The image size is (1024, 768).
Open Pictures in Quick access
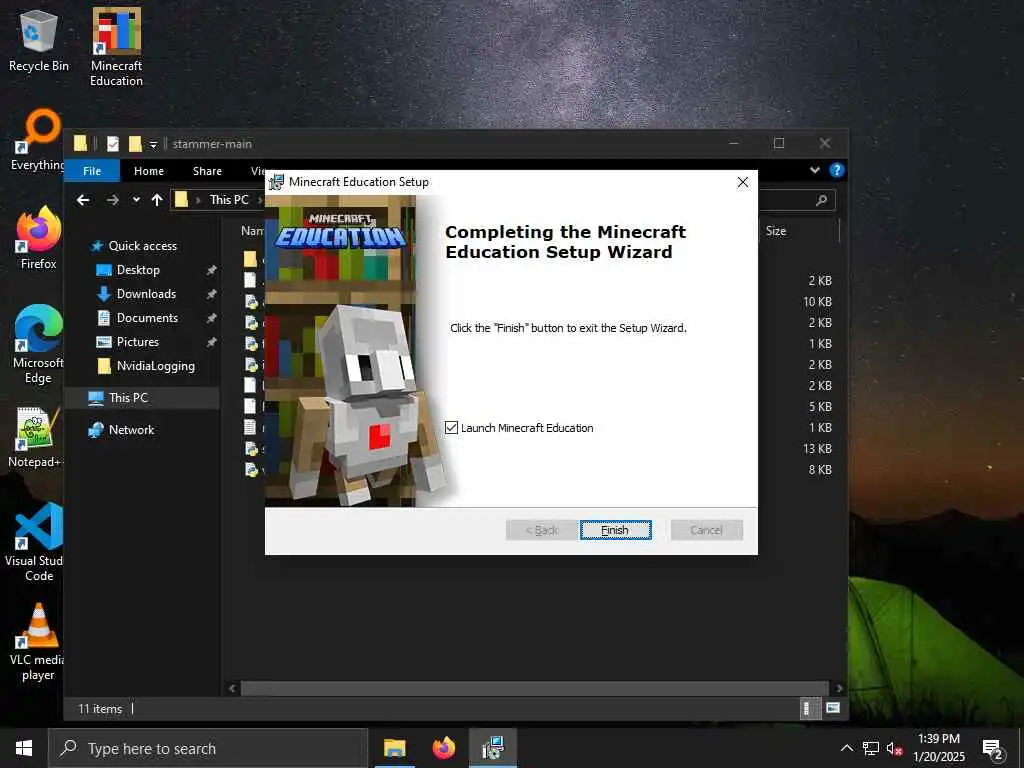coord(137,342)
